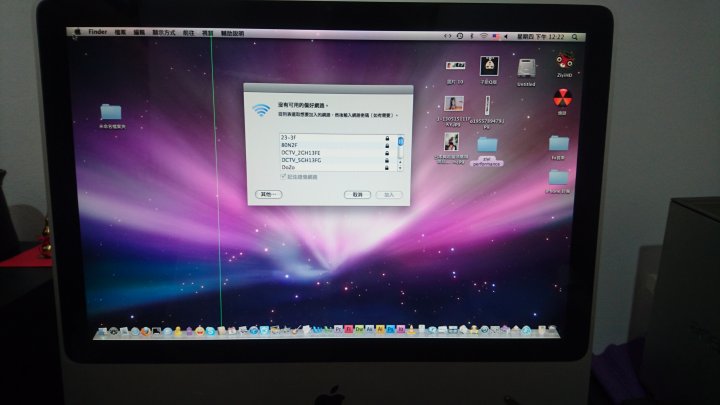
Task: Open Finder from the dock
Action: pyautogui.click(x=102, y=331)
